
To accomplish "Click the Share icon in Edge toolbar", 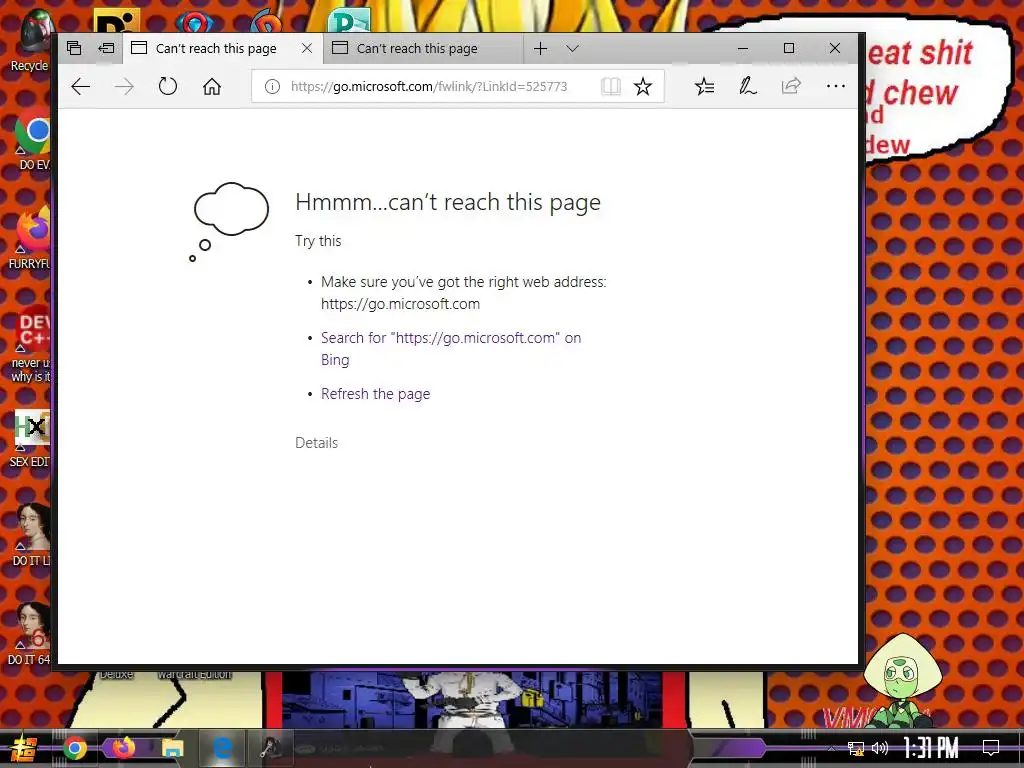I will (x=792, y=86).
